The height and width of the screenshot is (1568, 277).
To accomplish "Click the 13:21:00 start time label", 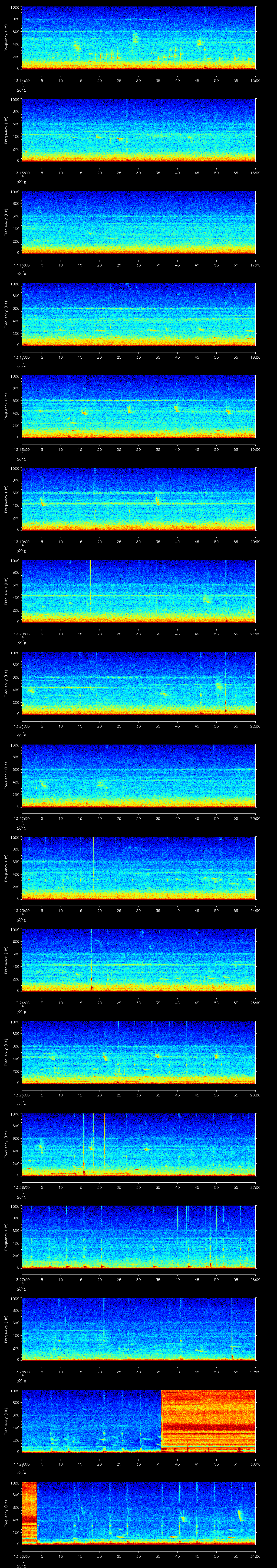I will 21,726.
